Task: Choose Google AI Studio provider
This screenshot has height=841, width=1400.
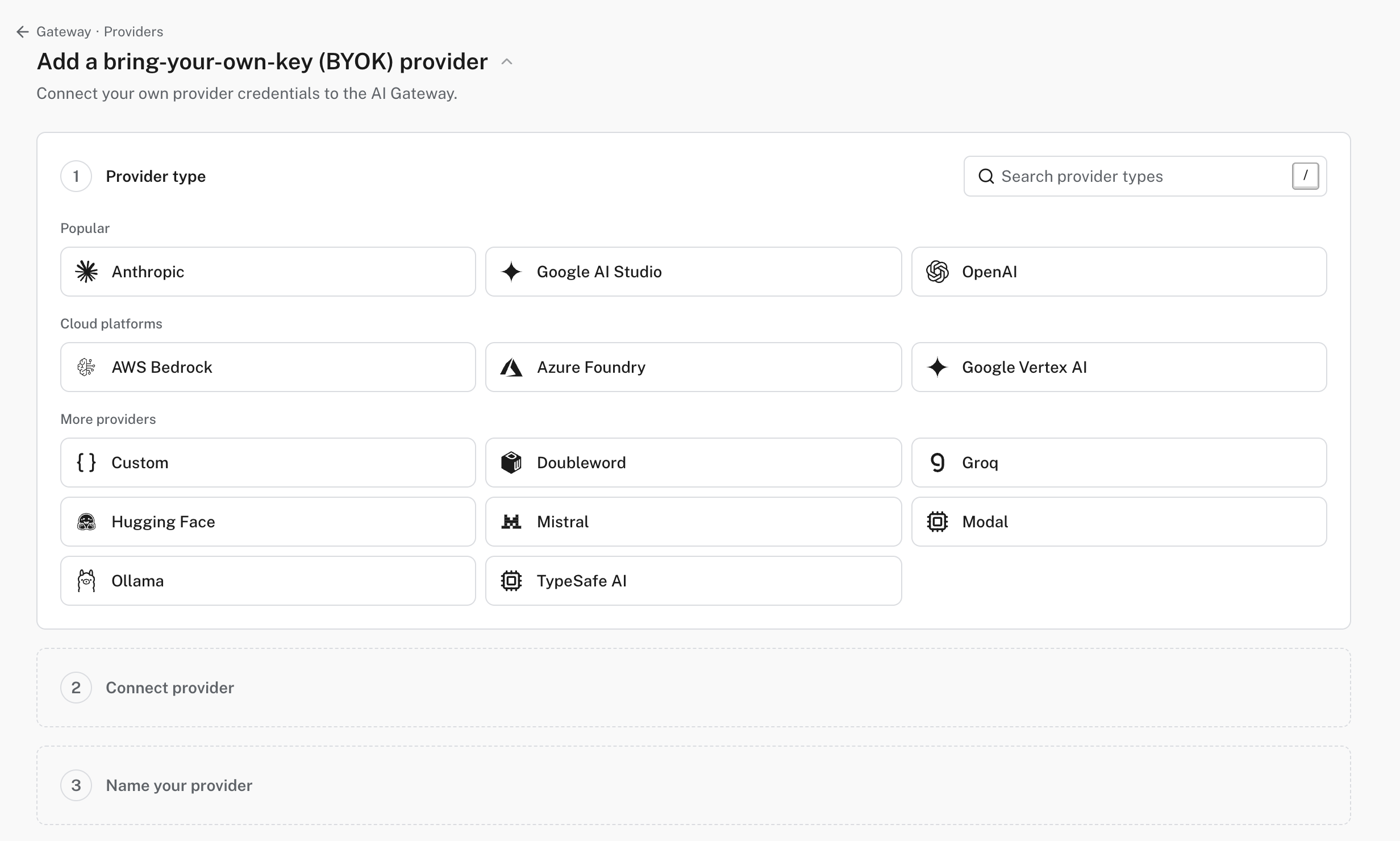Action: click(693, 272)
